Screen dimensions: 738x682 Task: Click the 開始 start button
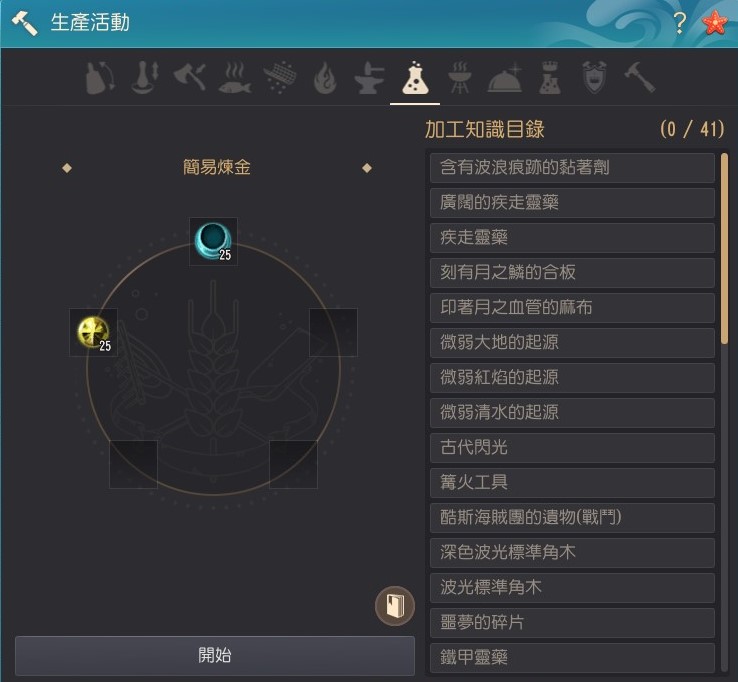point(215,655)
